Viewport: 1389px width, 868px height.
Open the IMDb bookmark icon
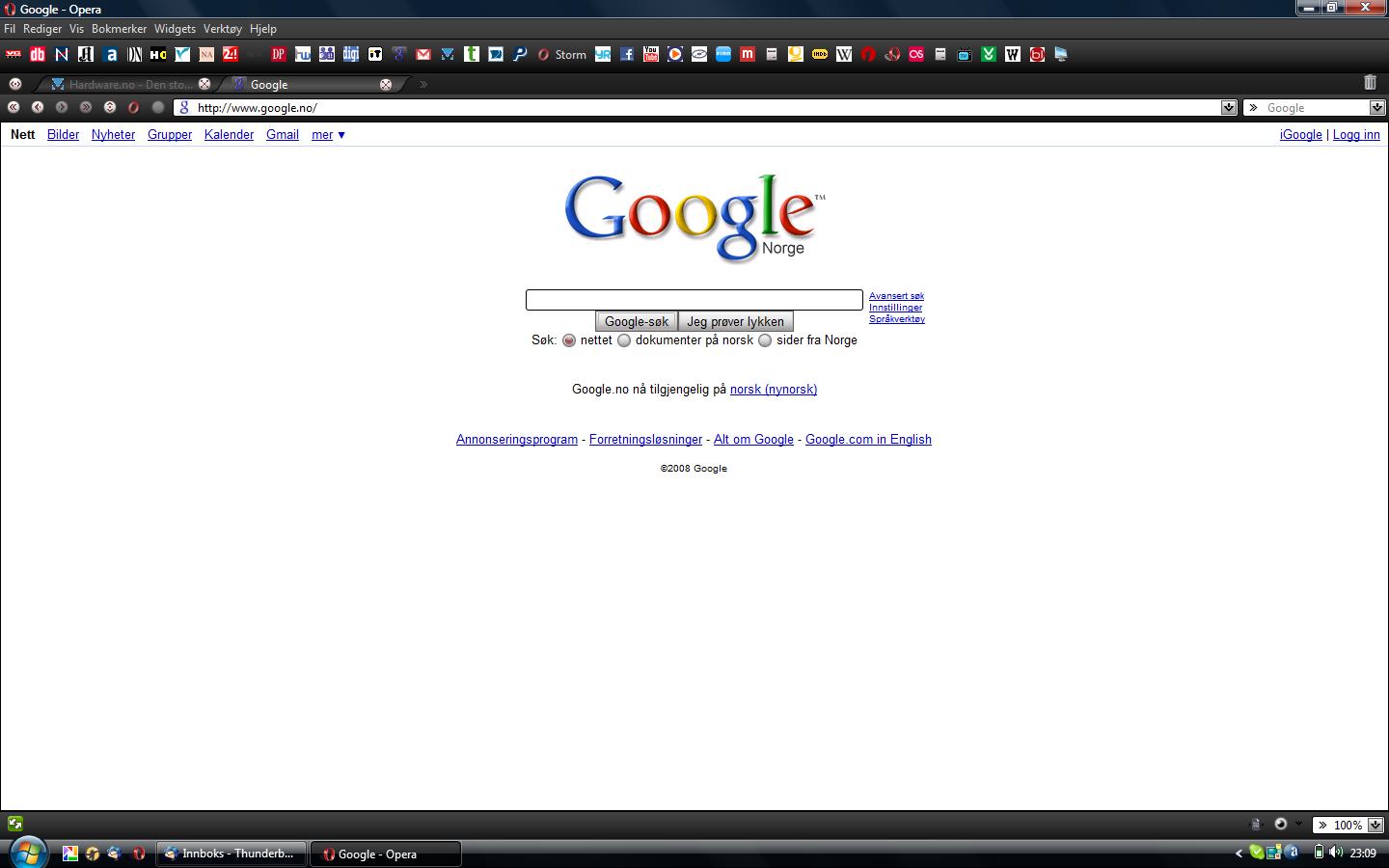820,55
